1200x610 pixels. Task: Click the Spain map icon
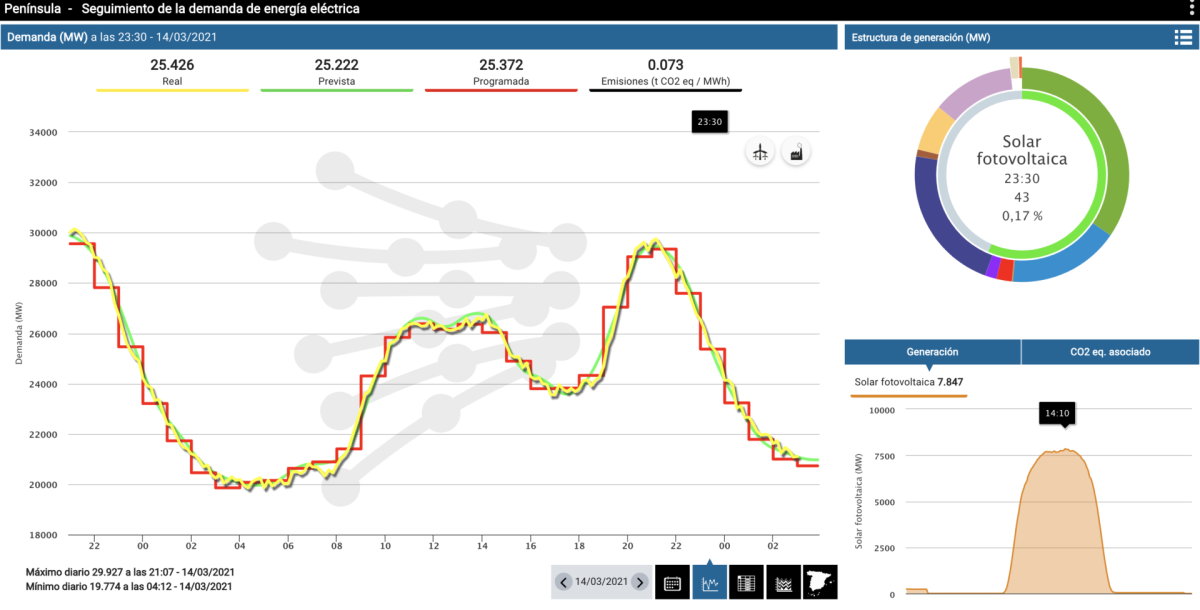[x=819, y=582]
